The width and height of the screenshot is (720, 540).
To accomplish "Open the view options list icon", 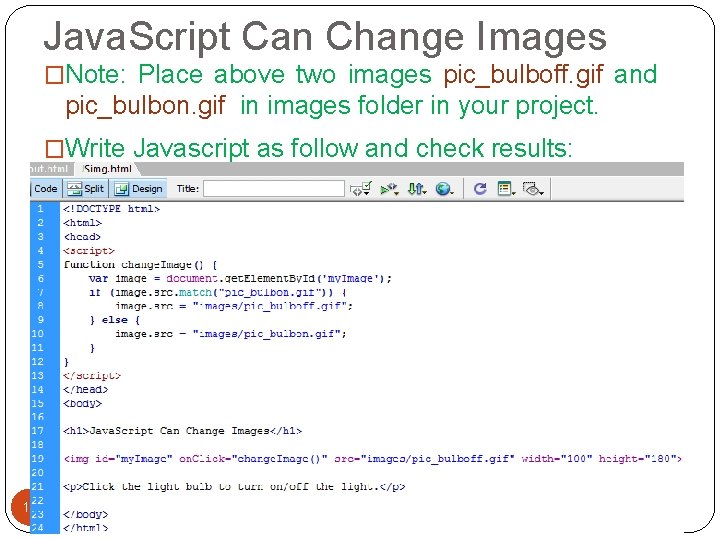I will pos(506,189).
